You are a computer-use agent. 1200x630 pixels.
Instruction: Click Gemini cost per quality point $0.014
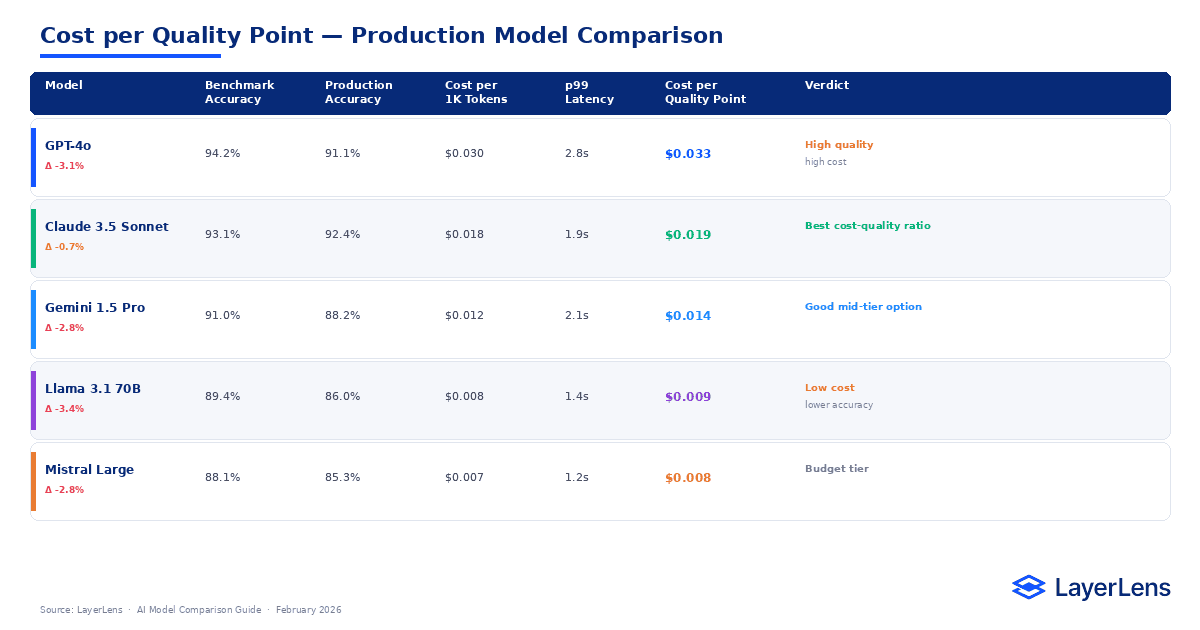coord(688,316)
